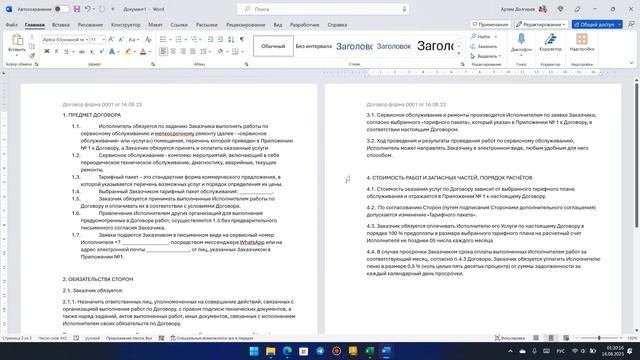
Task: Click the Paste (Вставить) clipboard icon
Action: pyautogui.click(x=17, y=40)
